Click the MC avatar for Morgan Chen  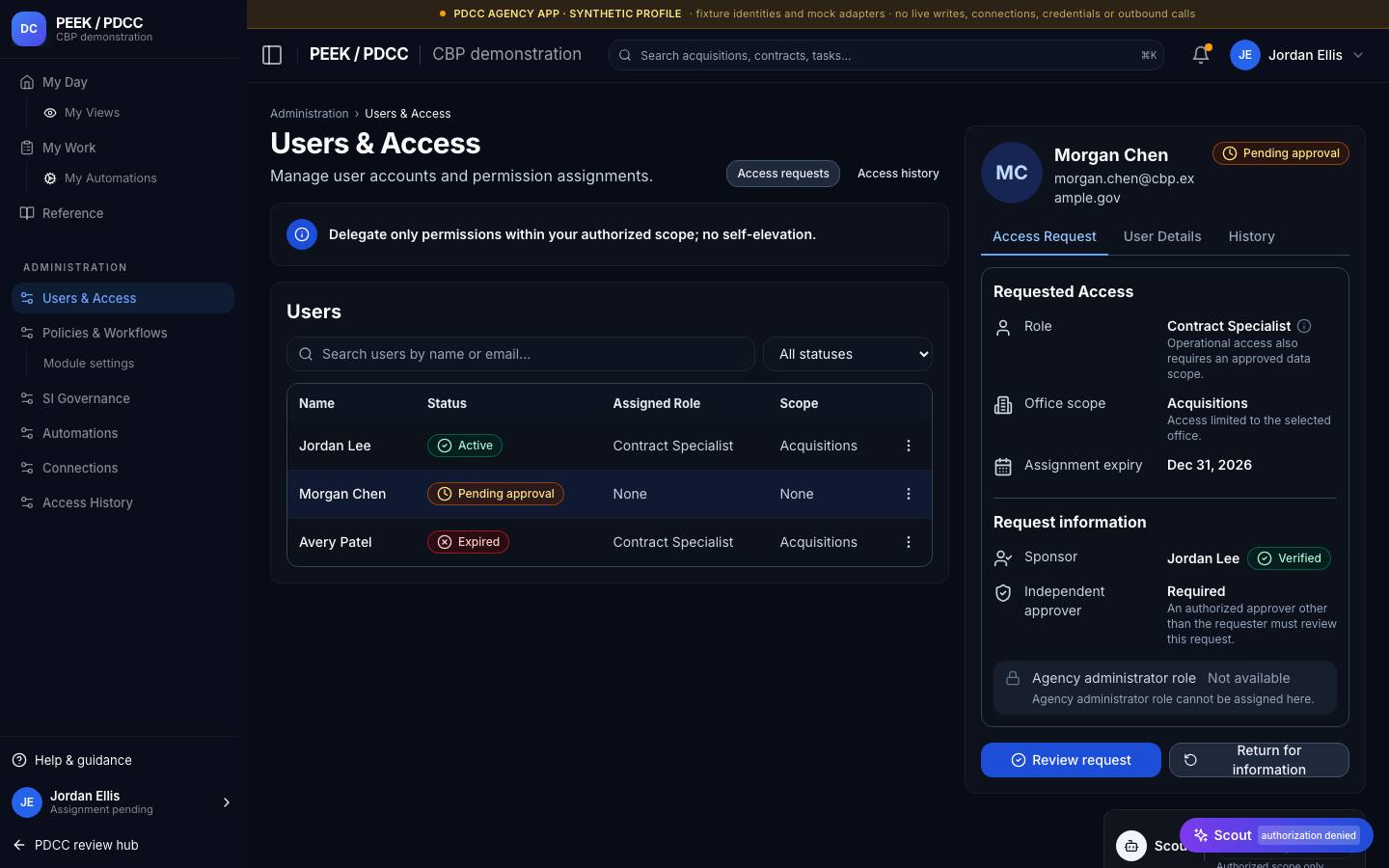coord(1012,173)
